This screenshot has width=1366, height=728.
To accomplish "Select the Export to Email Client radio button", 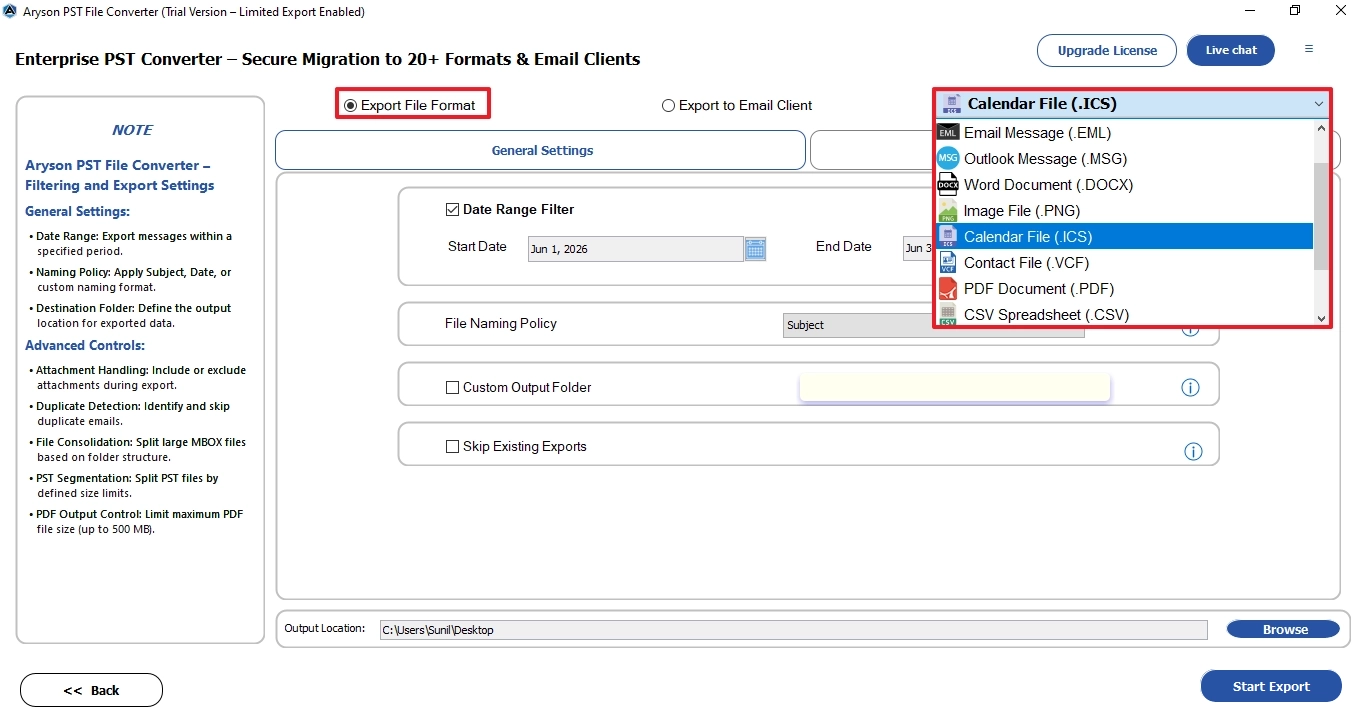I will 668,106.
